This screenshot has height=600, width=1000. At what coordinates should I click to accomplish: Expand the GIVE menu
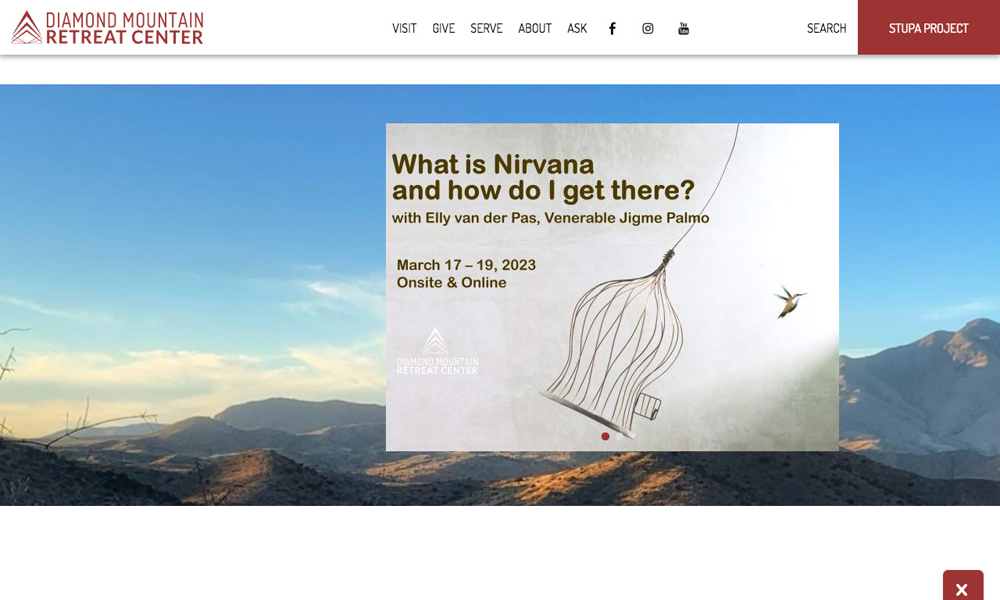pyautogui.click(x=443, y=28)
